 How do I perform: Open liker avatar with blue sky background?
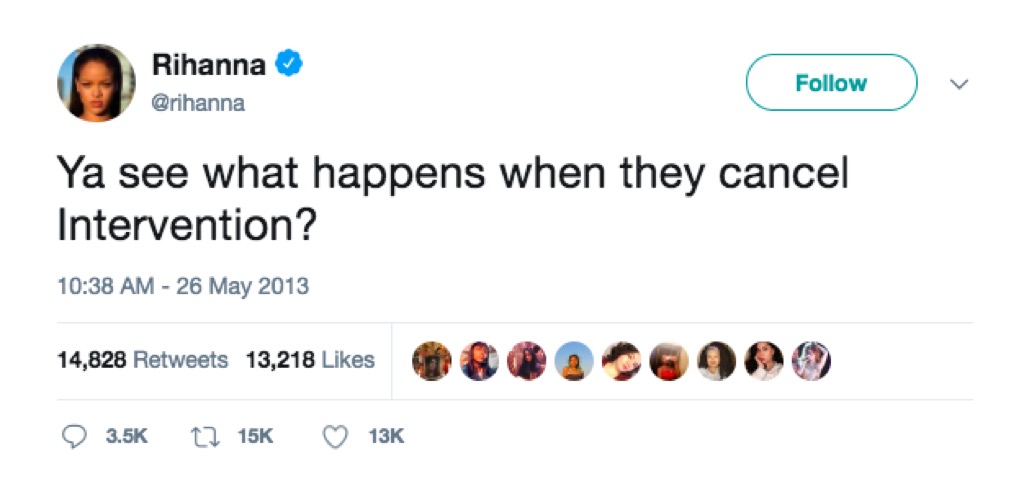click(574, 360)
